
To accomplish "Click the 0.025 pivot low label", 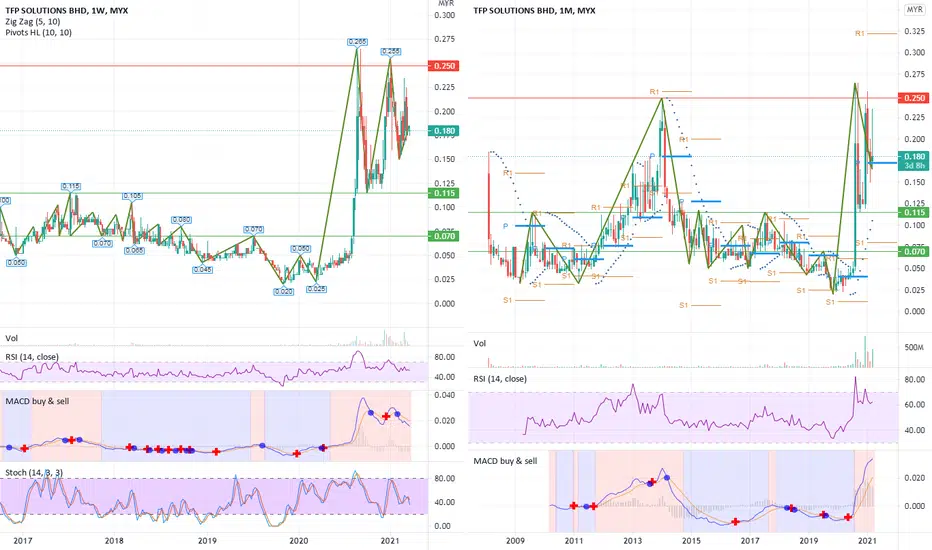I will tap(316, 289).
